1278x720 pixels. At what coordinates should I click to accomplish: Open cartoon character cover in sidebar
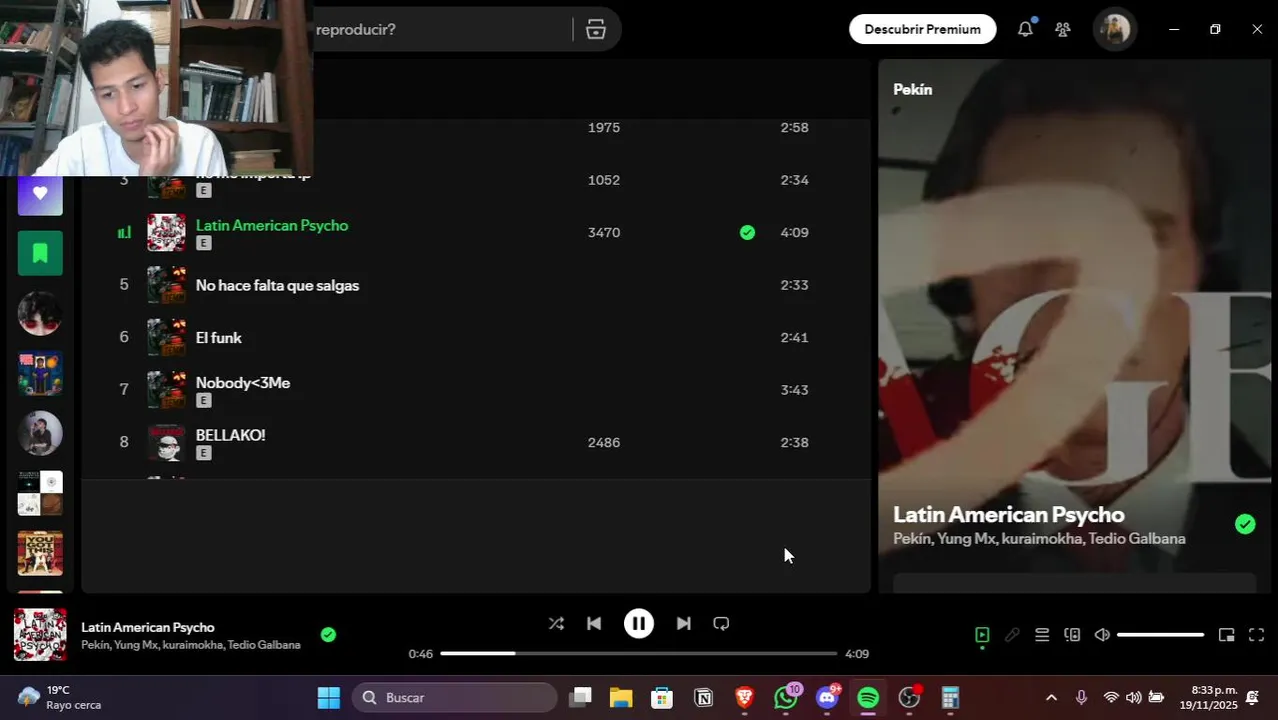(x=40, y=373)
